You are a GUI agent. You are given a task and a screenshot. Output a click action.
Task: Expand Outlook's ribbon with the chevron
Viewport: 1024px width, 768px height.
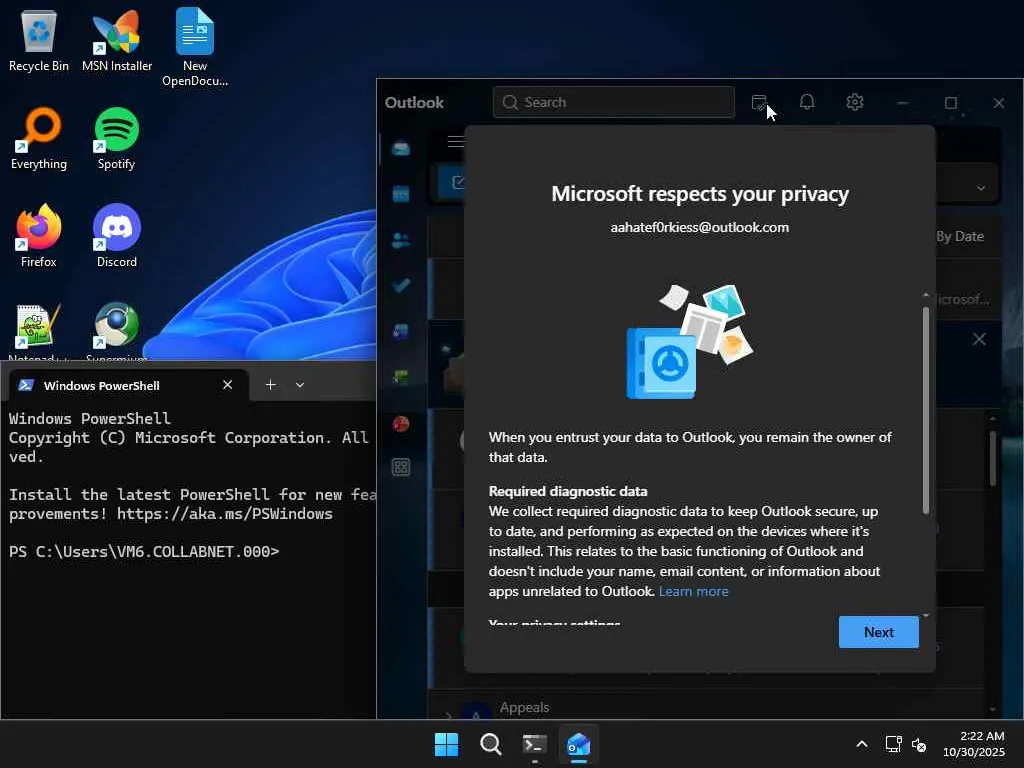(981, 188)
